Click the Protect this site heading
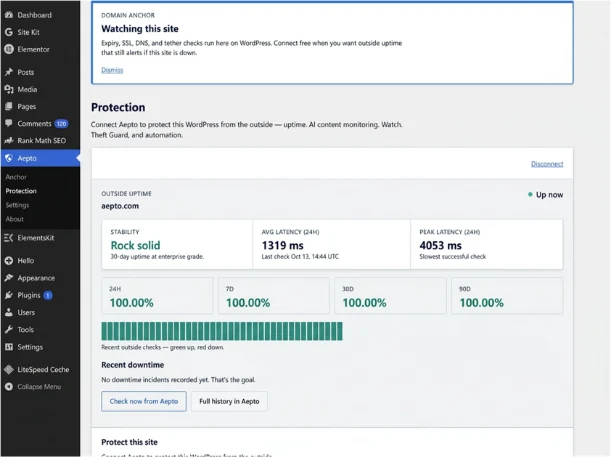This screenshot has height=457, width=612. pyautogui.click(x=129, y=442)
